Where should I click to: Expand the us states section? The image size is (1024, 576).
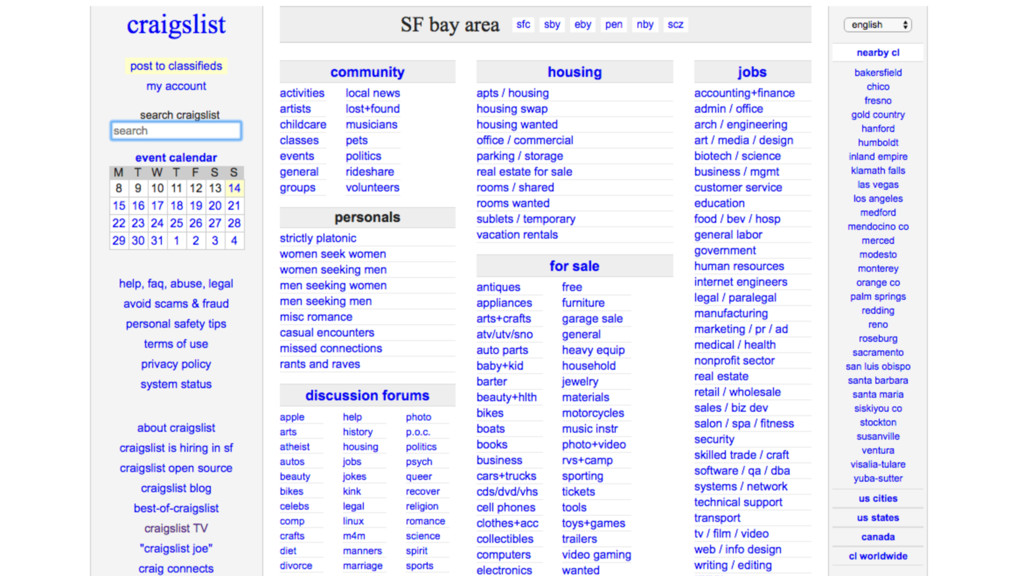[878, 518]
